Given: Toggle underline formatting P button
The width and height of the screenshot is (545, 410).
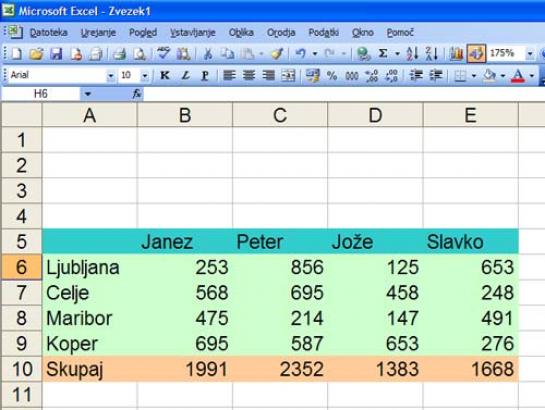Looking at the screenshot, I should (x=205, y=75).
